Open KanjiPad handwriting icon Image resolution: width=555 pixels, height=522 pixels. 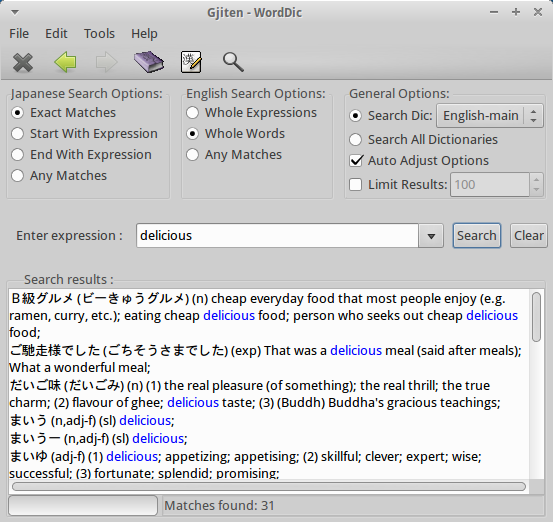[191, 62]
